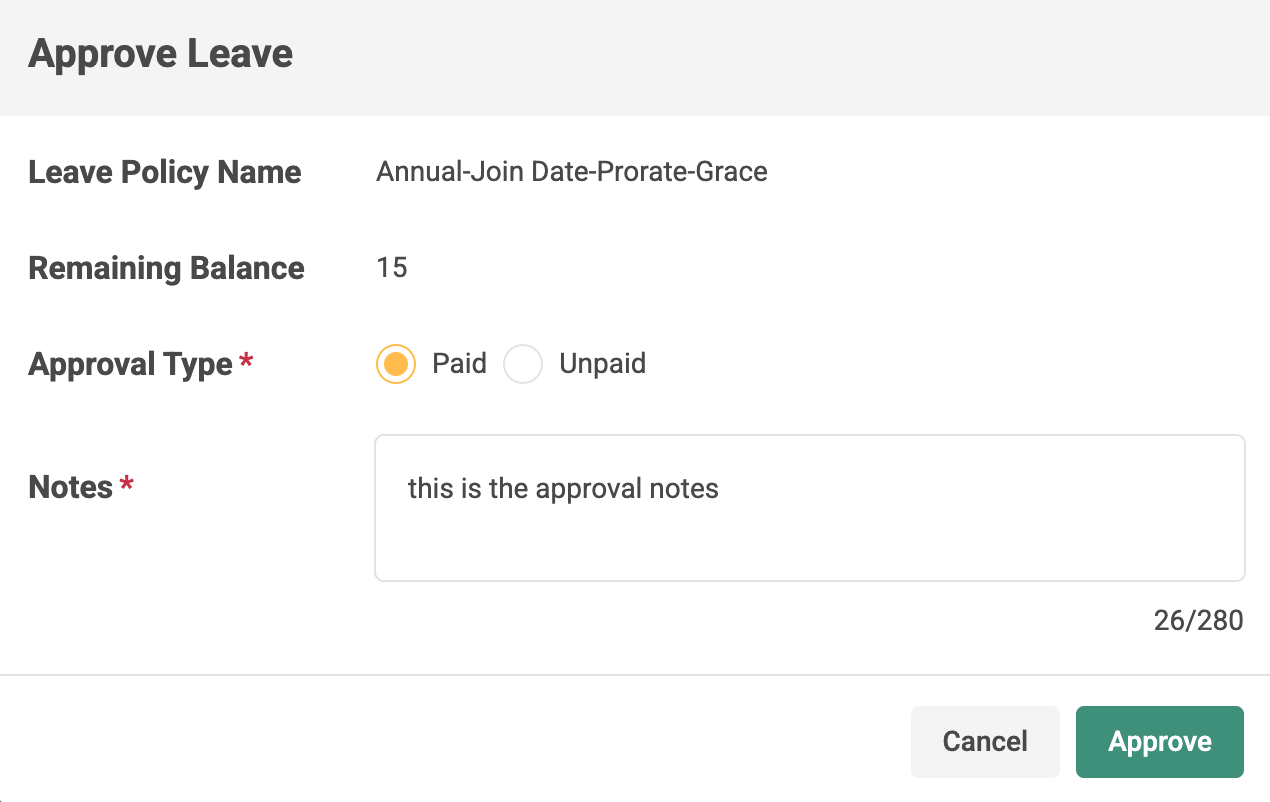Click the gray dialog header bar
The width and height of the screenshot is (1270, 802).
coord(635,58)
